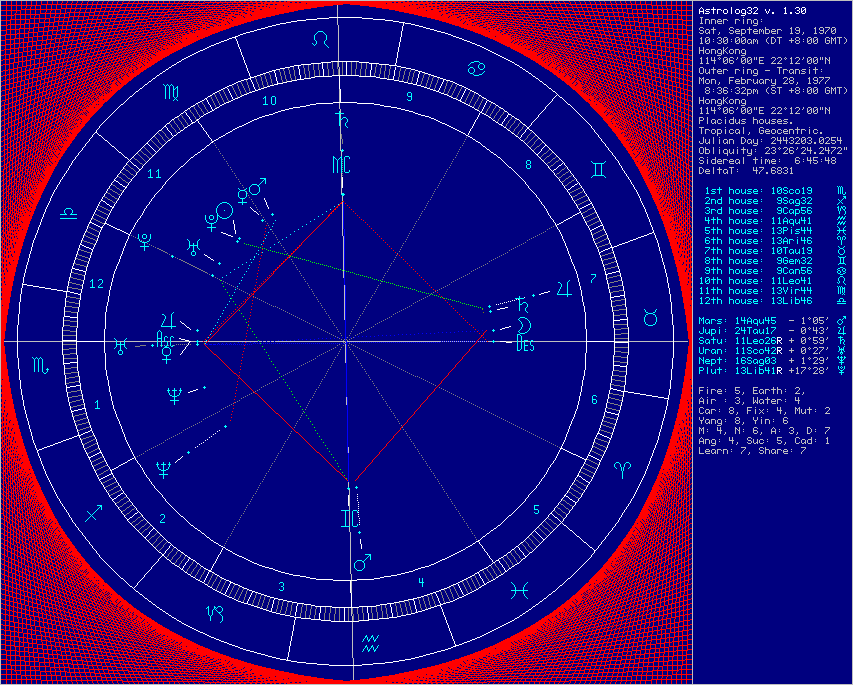Select the Pisces sign on the zodiac ring

click(x=519, y=591)
